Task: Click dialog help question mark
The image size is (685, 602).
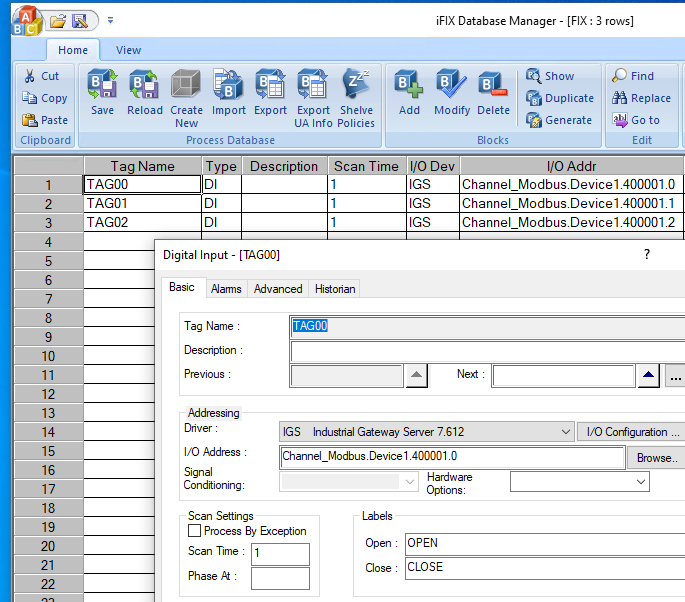Action: pyautogui.click(x=647, y=254)
